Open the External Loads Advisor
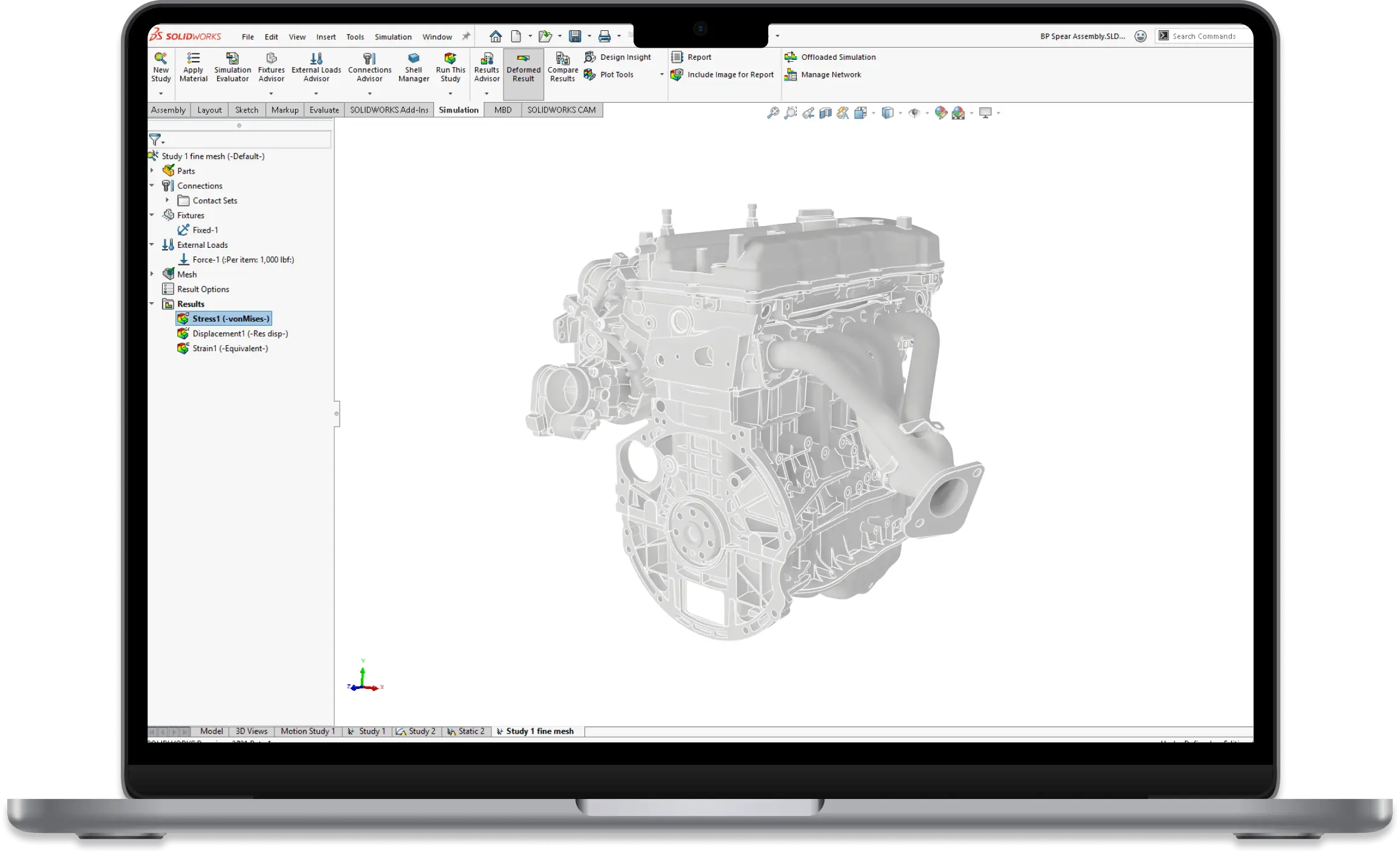 pos(316,68)
